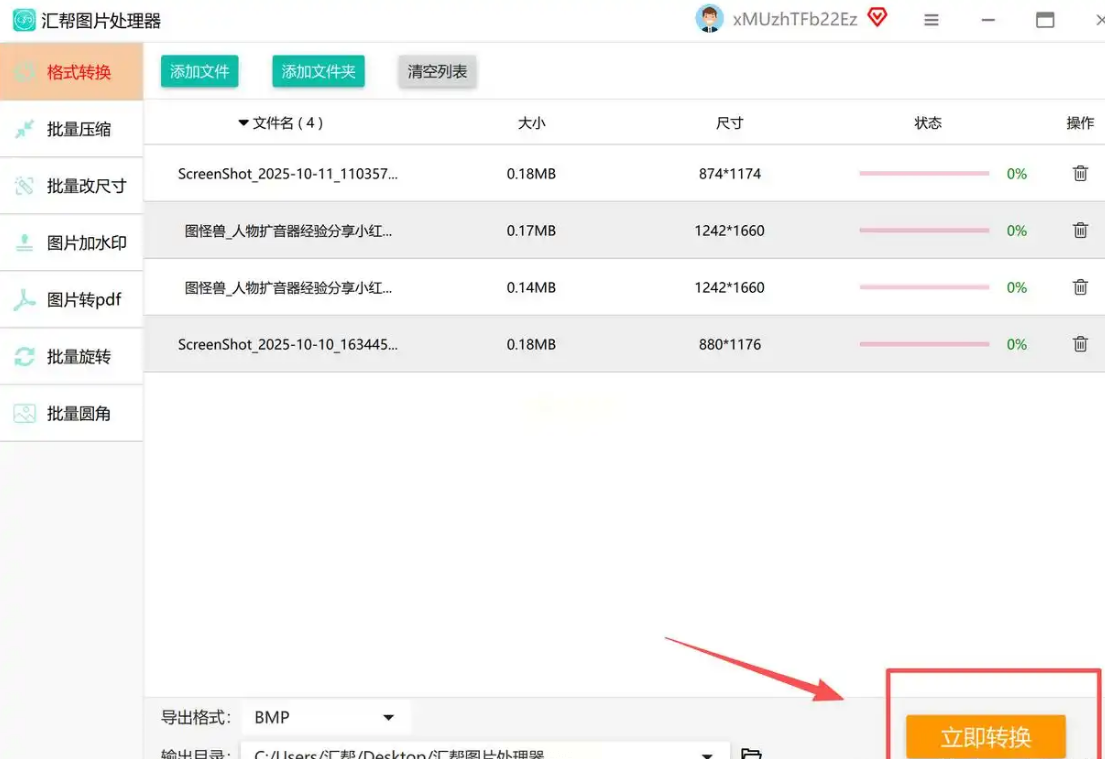Click progress bar of ScreenShot_2025-10-11 row
The width and height of the screenshot is (1105, 759).
[924, 173]
